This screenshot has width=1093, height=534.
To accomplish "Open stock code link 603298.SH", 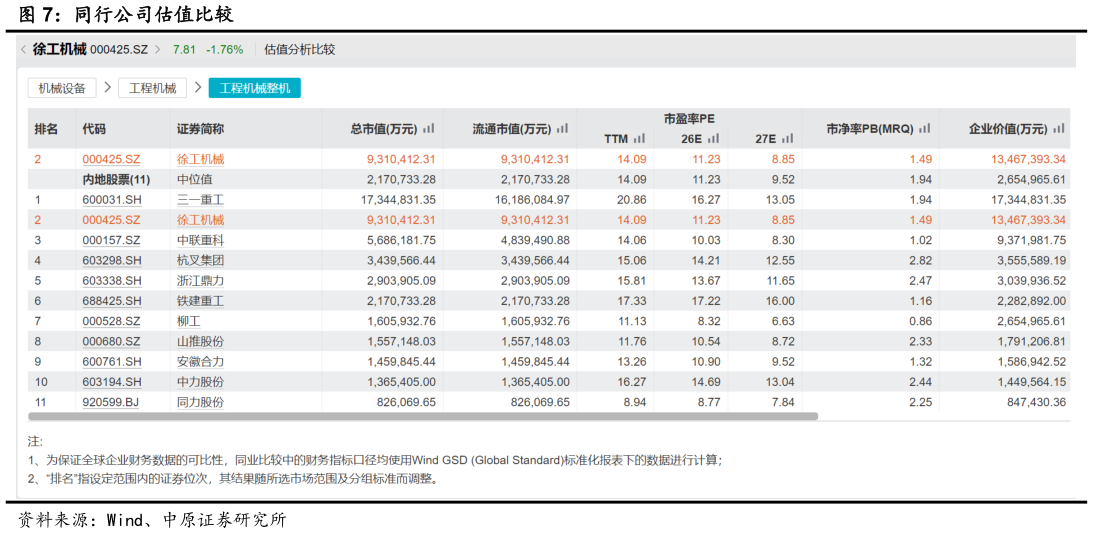I will [112, 260].
